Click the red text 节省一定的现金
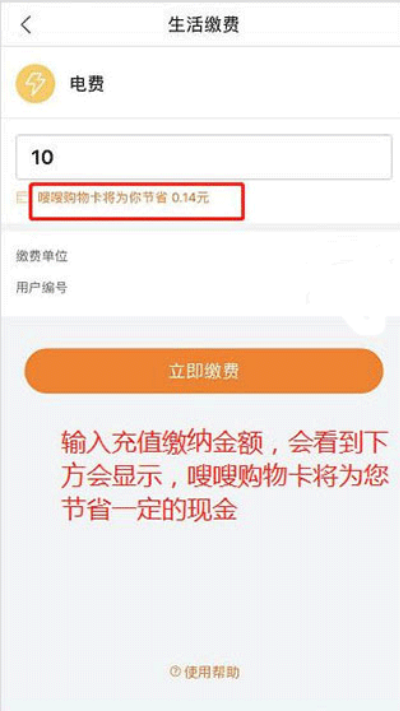Screen dimensions: 400x711 point(150,510)
